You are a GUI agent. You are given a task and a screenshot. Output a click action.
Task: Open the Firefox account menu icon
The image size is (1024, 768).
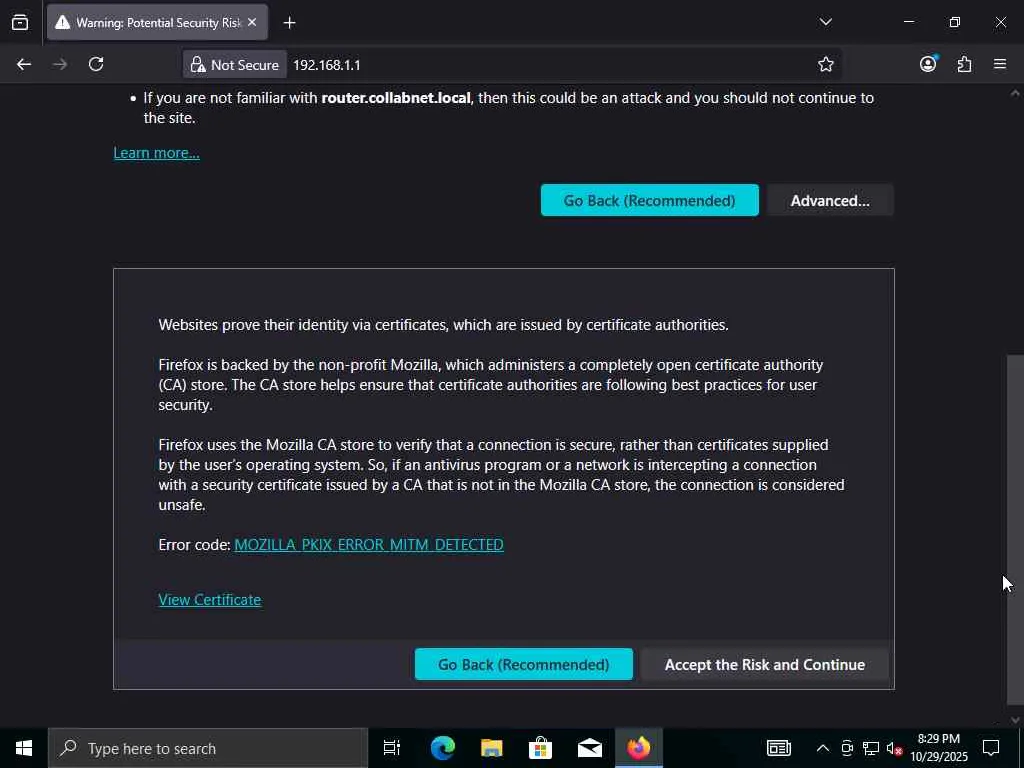(928, 64)
